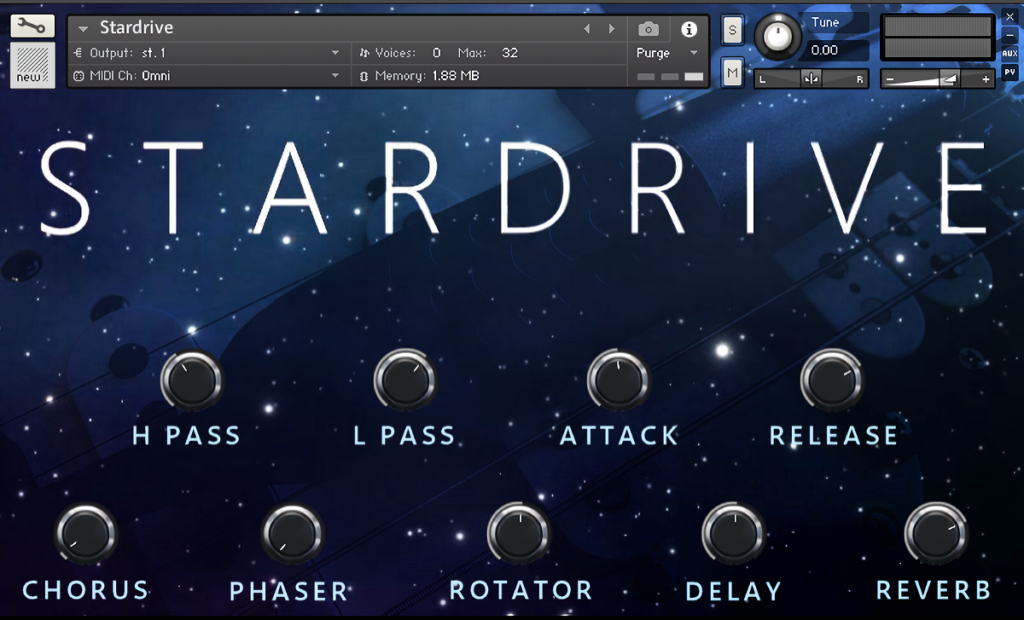The image size is (1024, 620).
Task: Show instrument info with the i icon
Action: tap(689, 29)
